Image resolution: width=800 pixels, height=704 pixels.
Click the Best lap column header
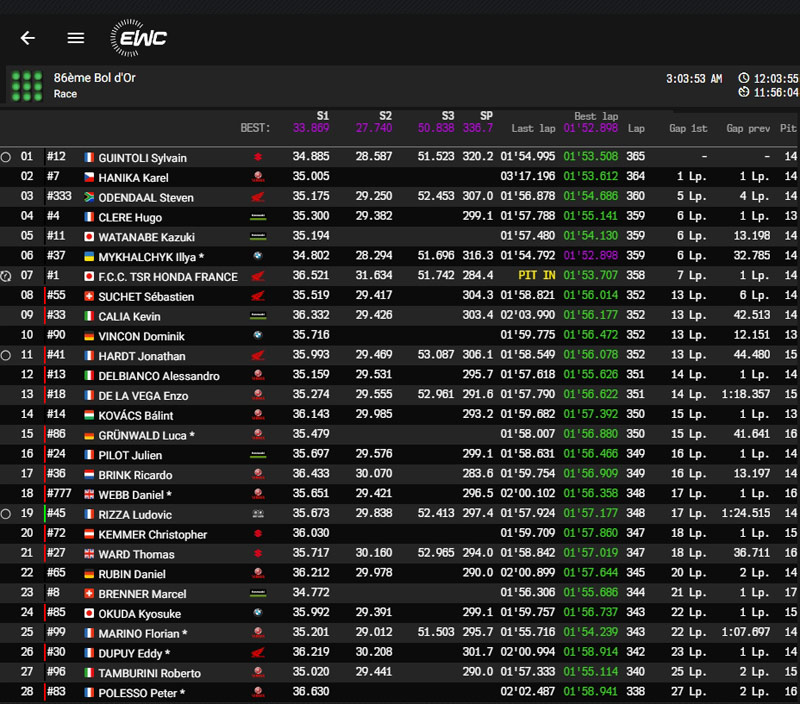point(598,116)
